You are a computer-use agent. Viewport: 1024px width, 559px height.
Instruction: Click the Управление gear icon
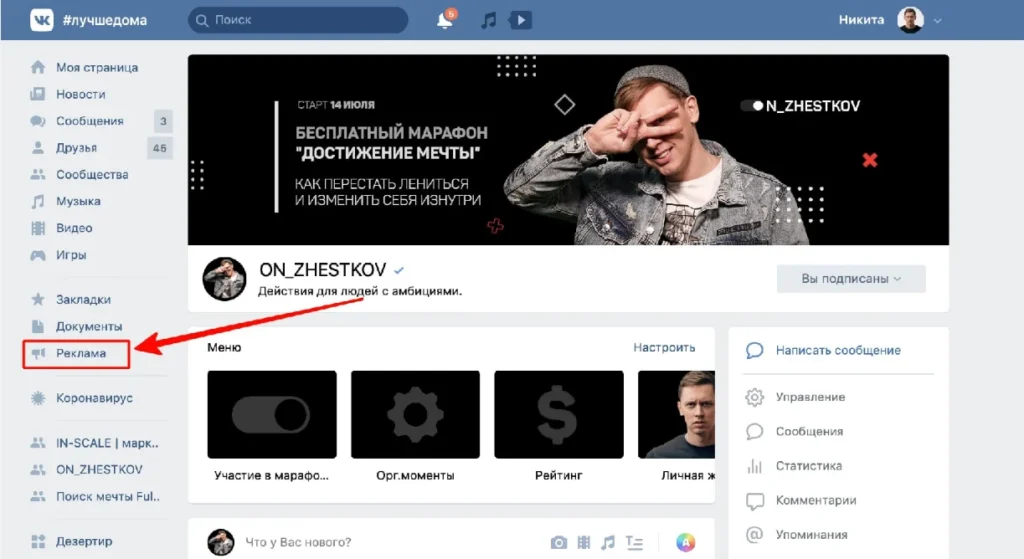[754, 397]
